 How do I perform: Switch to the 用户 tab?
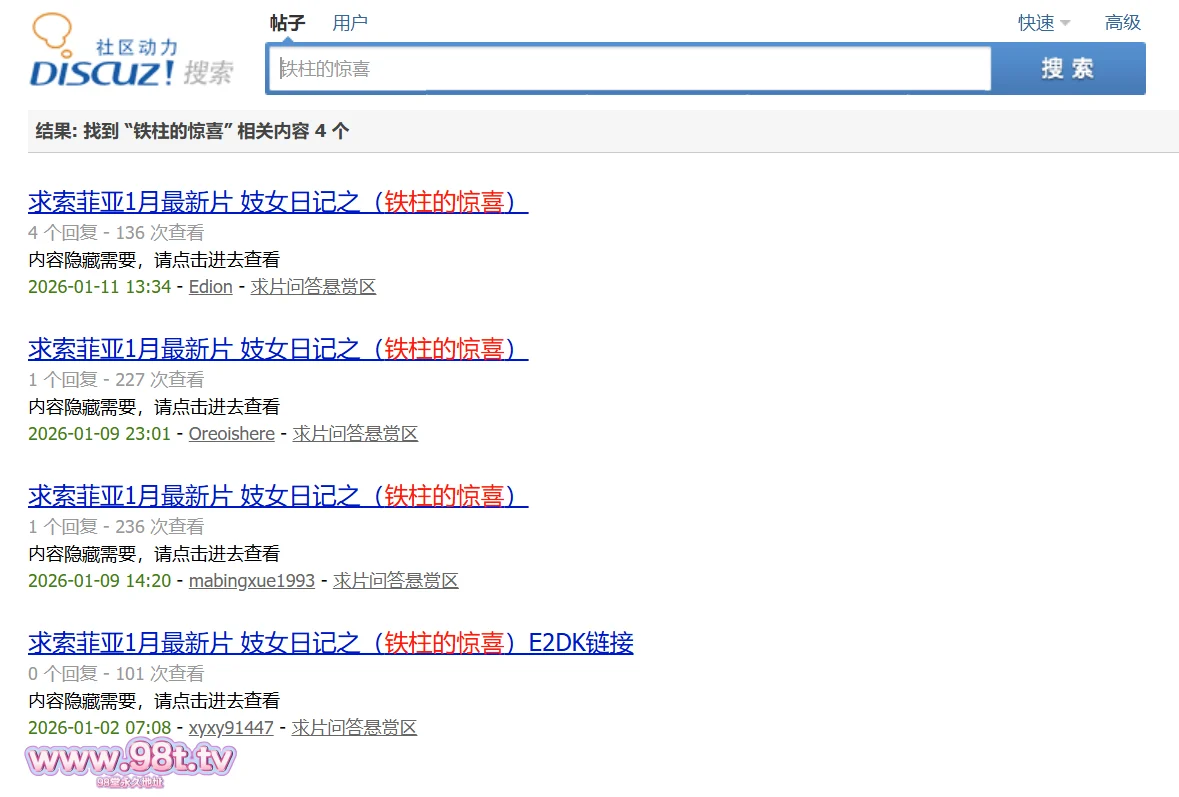pos(350,23)
